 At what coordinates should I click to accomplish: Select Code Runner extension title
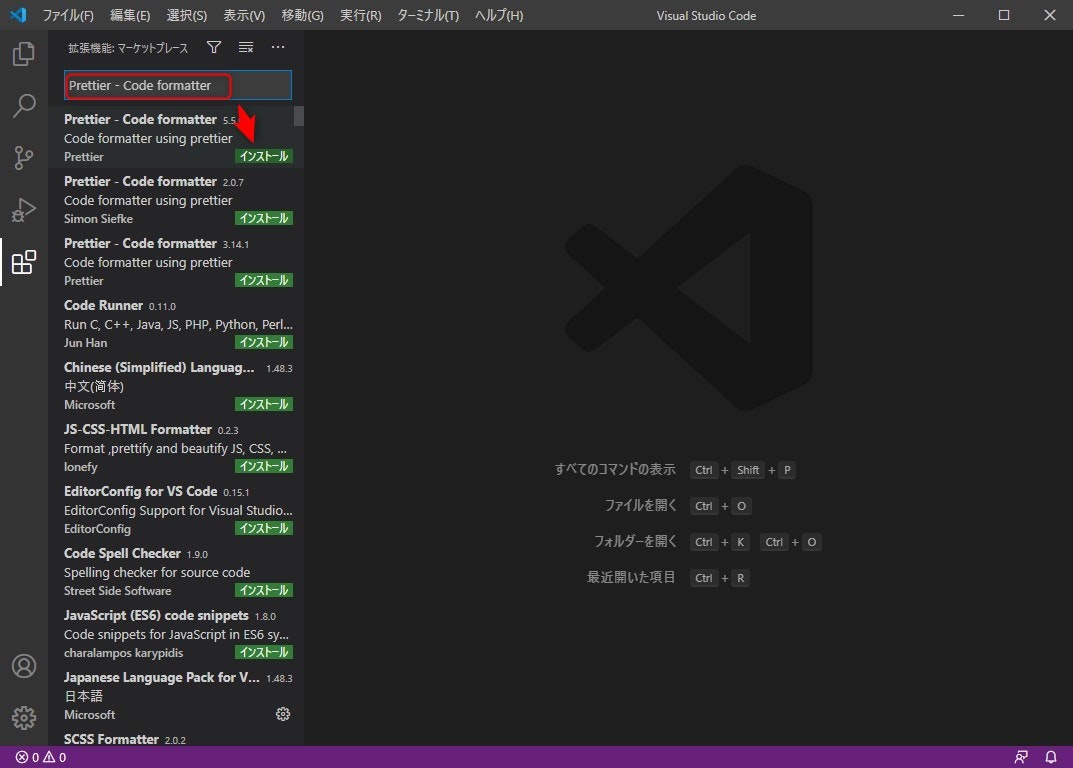103,305
